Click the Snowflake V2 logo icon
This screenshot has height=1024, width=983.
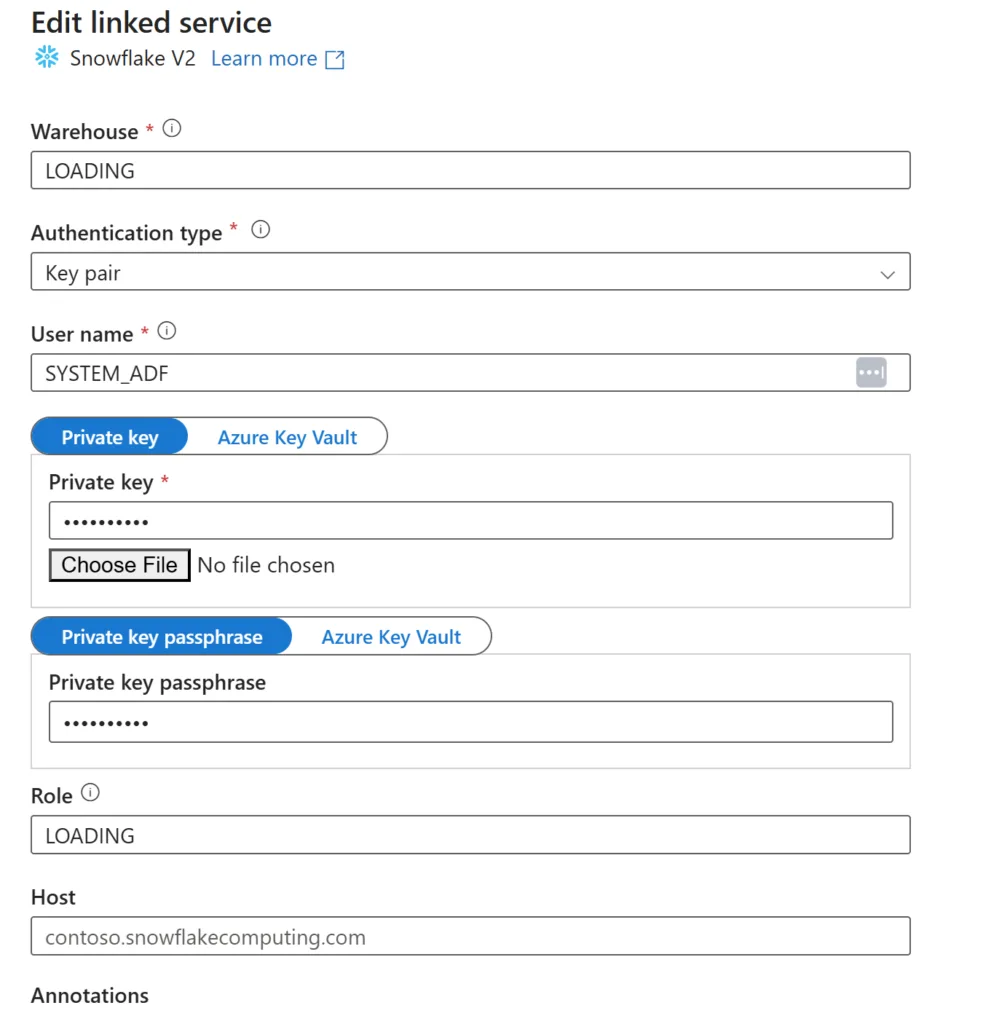tap(46, 57)
